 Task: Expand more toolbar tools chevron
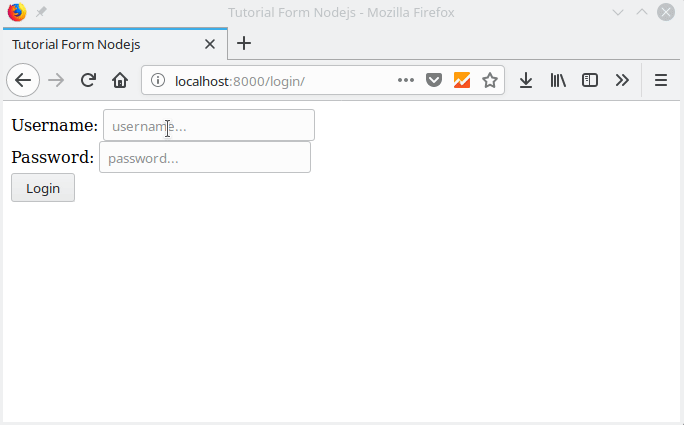click(x=622, y=80)
